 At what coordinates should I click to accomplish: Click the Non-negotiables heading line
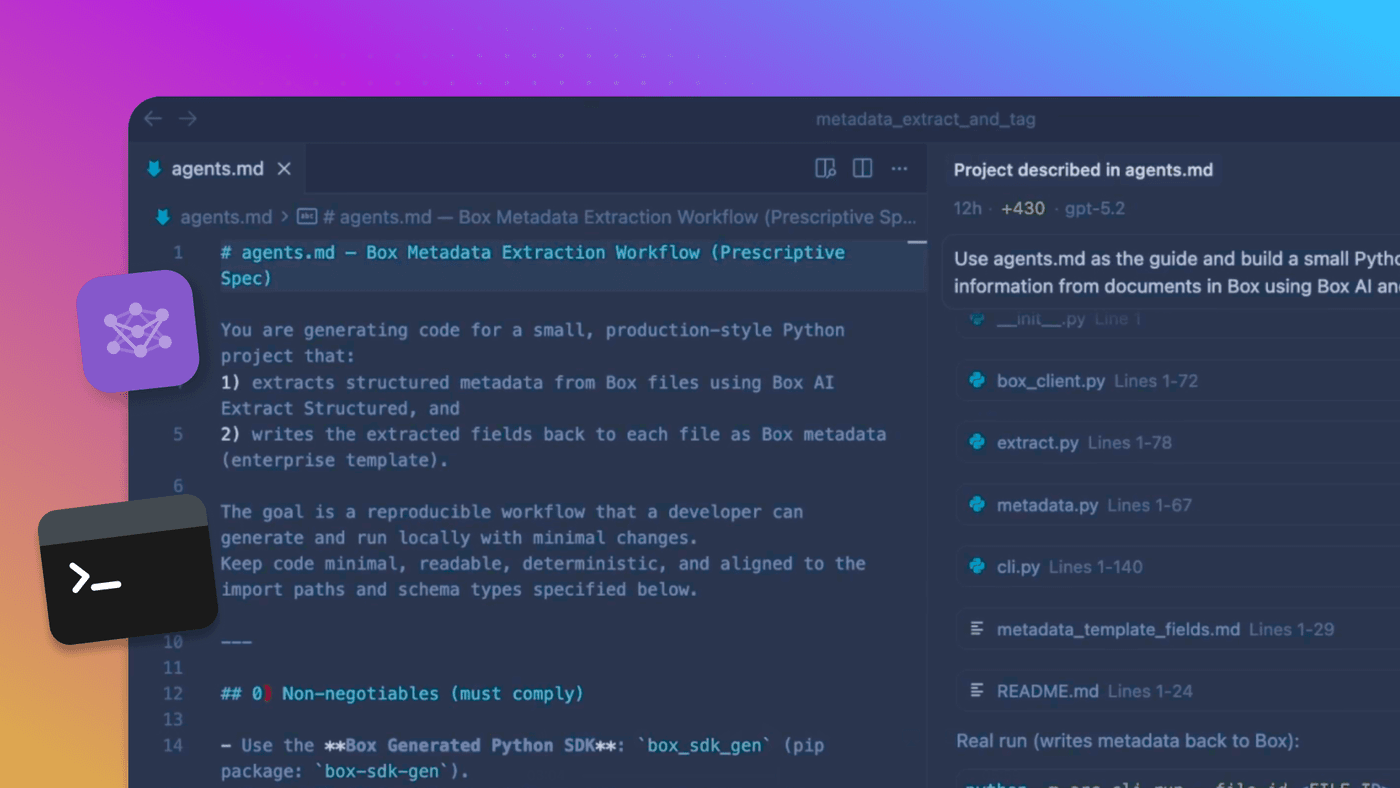pos(402,693)
